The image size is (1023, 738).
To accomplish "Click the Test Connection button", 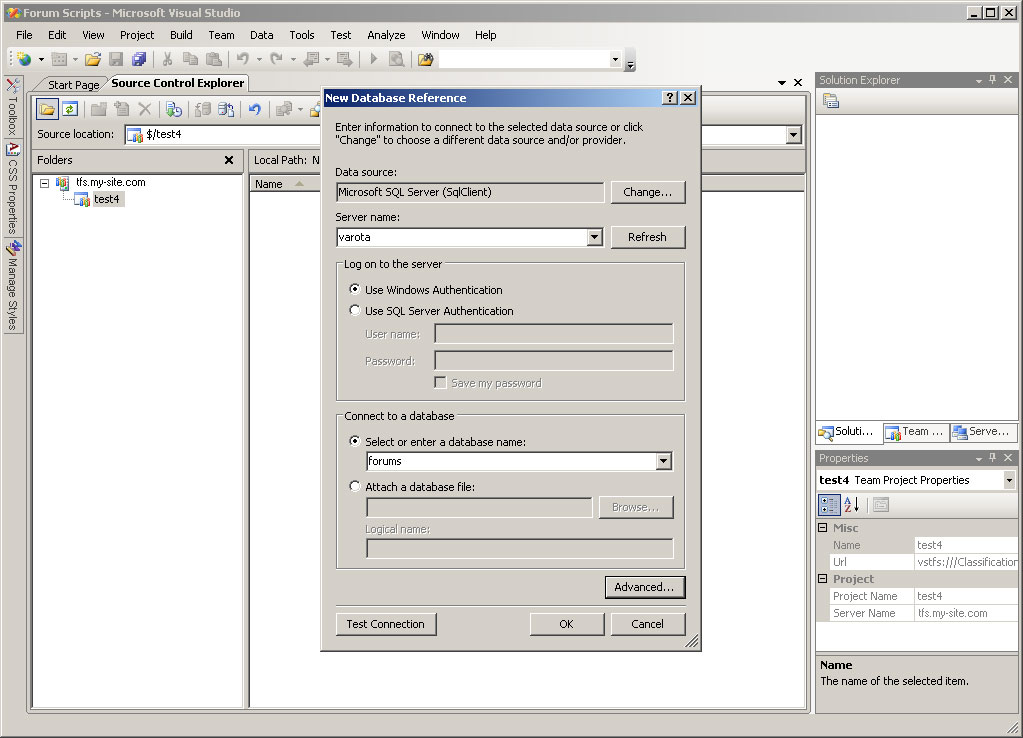I will tap(386, 624).
